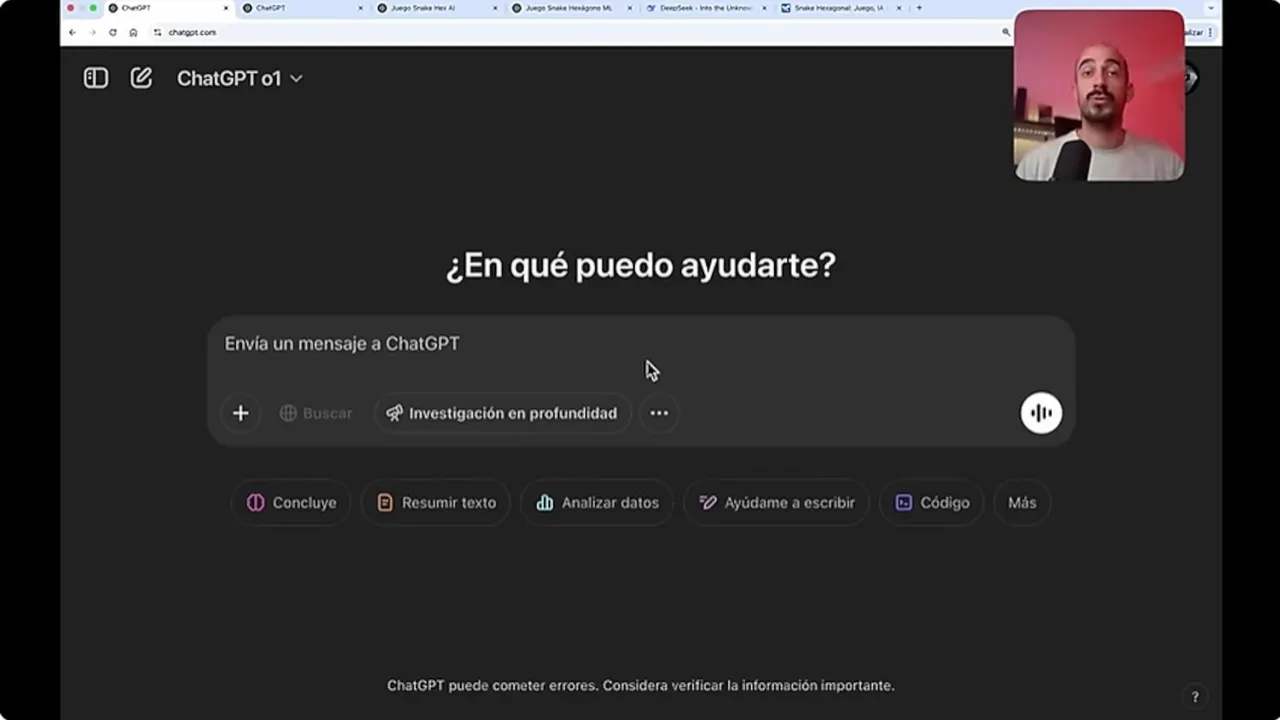Go forward in browser history

(x=92, y=32)
